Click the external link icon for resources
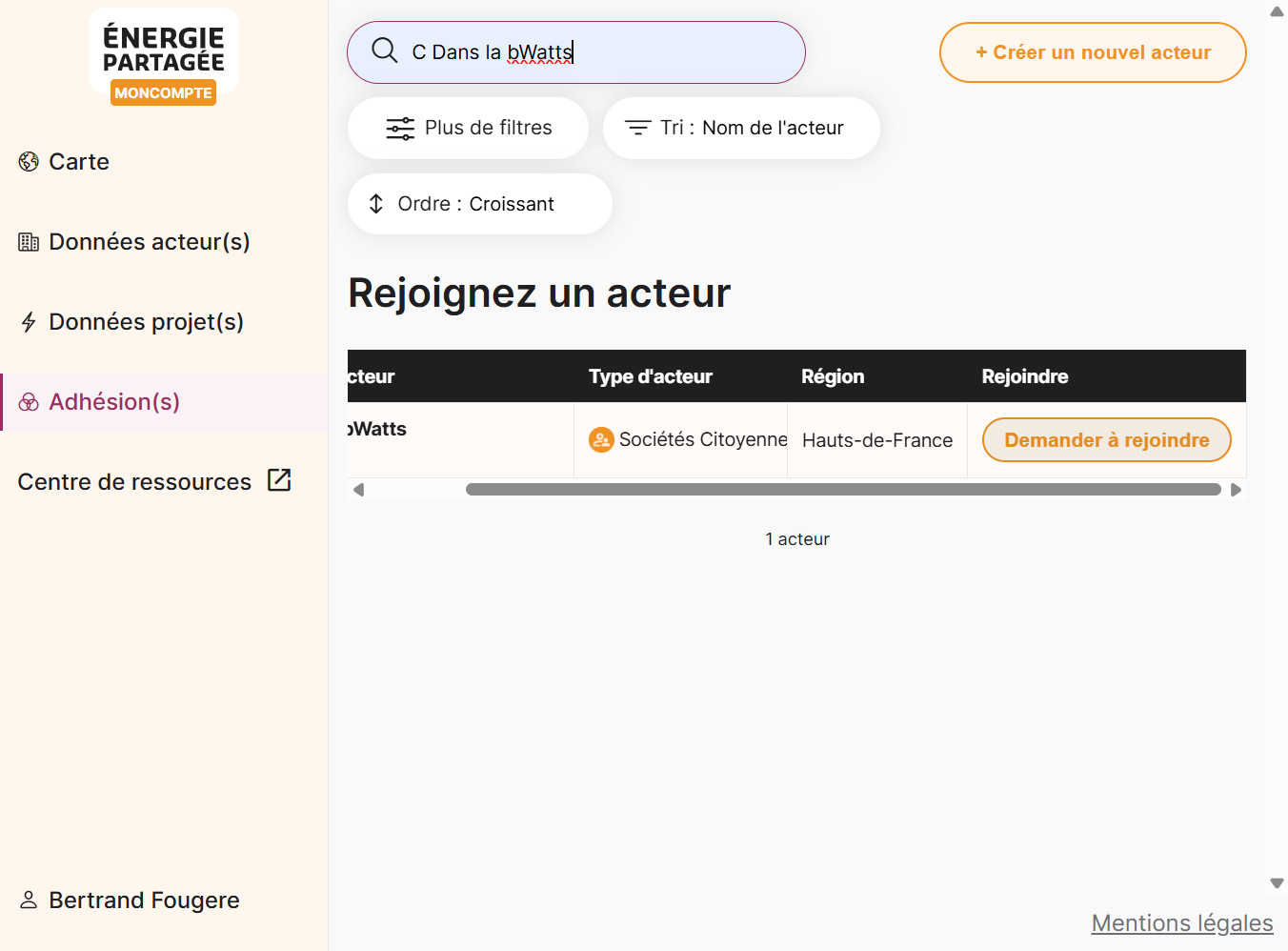 coord(279,480)
